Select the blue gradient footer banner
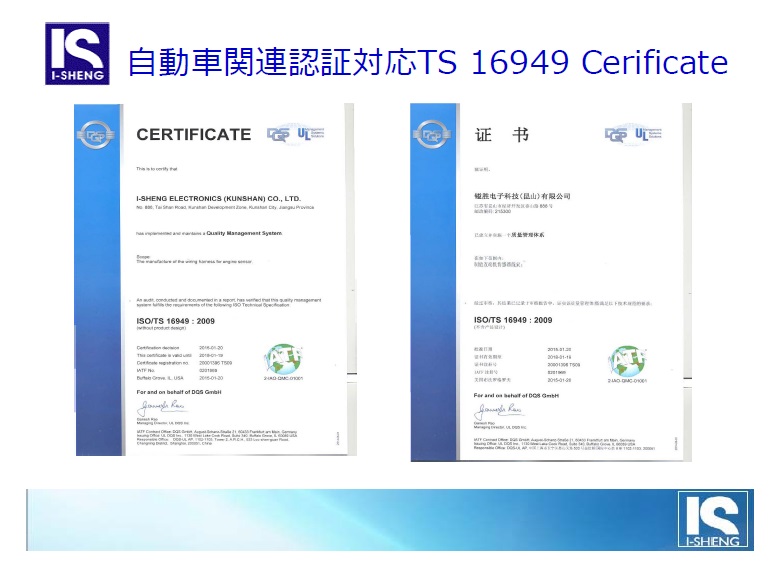770x568 pixels. click(390, 519)
